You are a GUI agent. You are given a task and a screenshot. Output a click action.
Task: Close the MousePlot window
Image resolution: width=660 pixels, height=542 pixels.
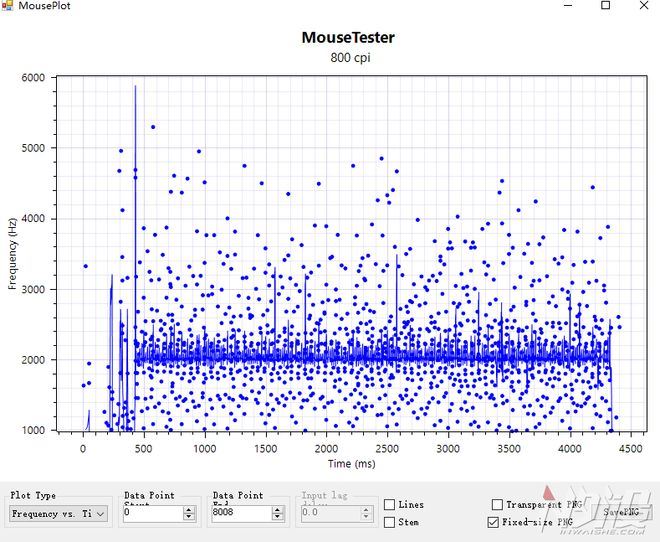tap(644, 5)
